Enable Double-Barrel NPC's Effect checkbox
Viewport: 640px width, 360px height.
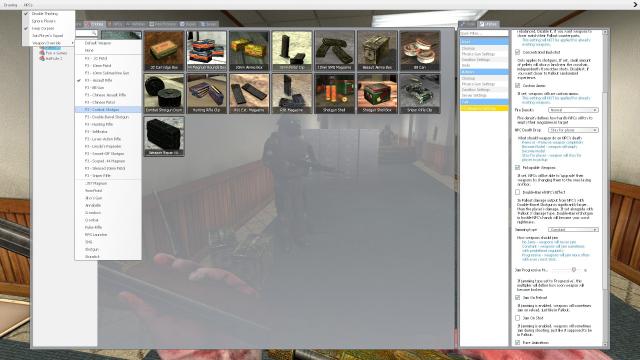pos(518,192)
